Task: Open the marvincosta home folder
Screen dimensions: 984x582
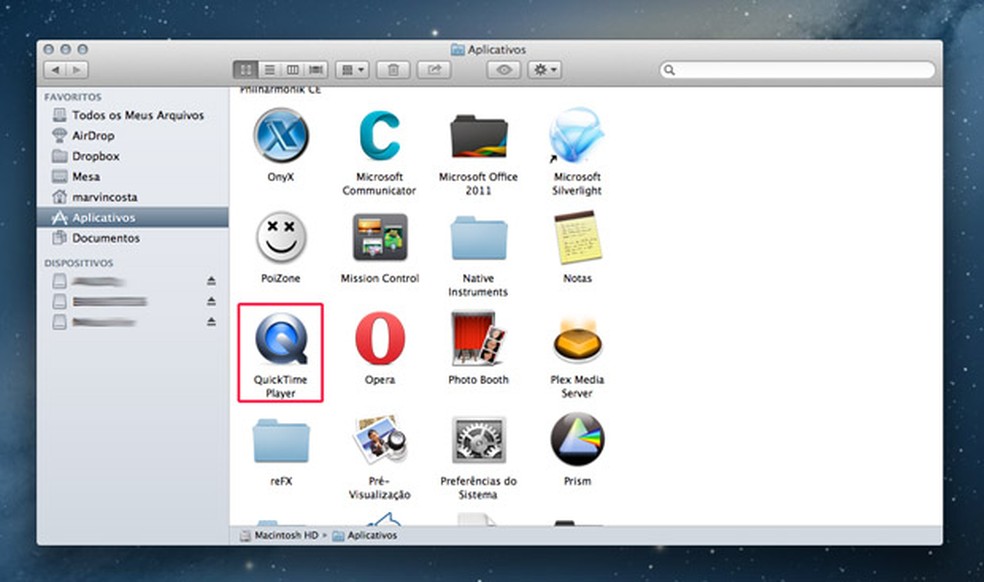Action: [132, 197]
